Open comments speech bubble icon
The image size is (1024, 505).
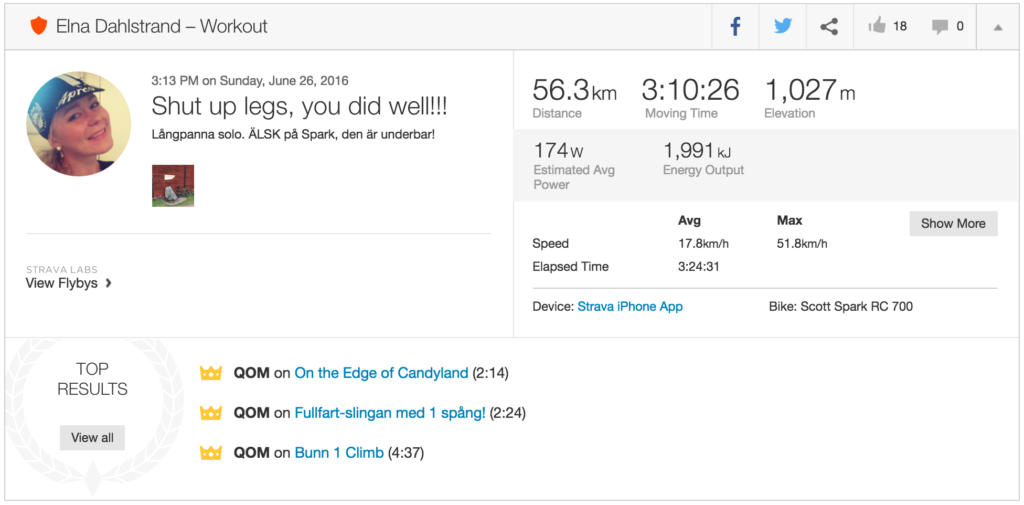tap(940, 27)
